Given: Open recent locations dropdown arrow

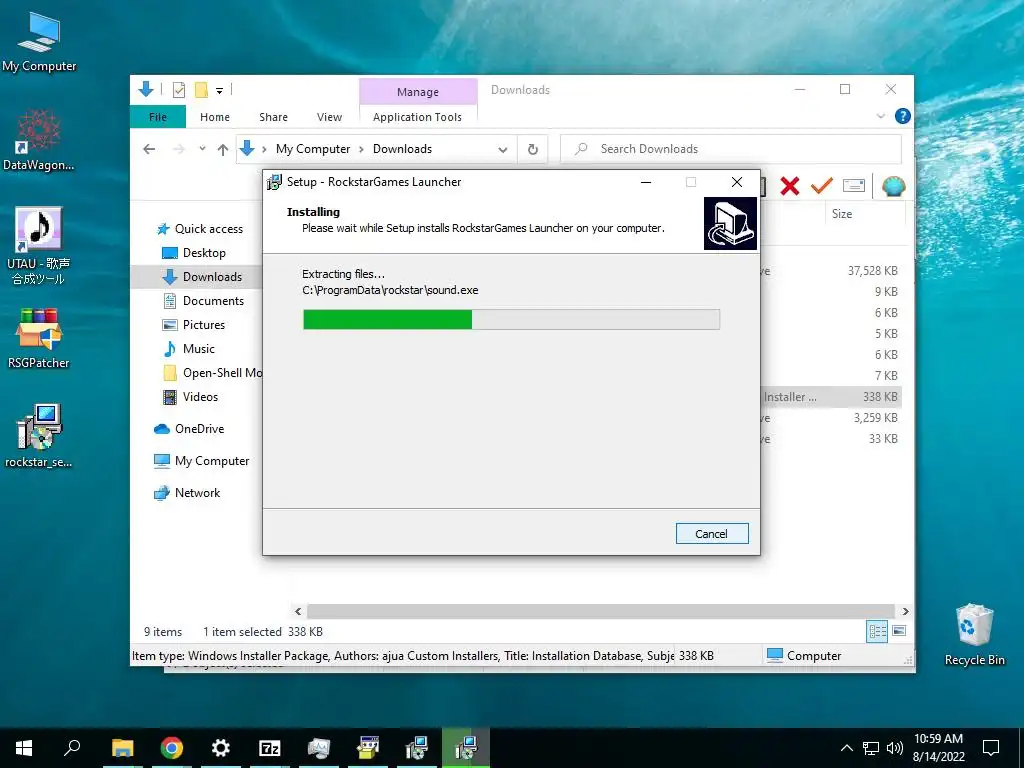Looking at the screenshot, I should 202,149.
